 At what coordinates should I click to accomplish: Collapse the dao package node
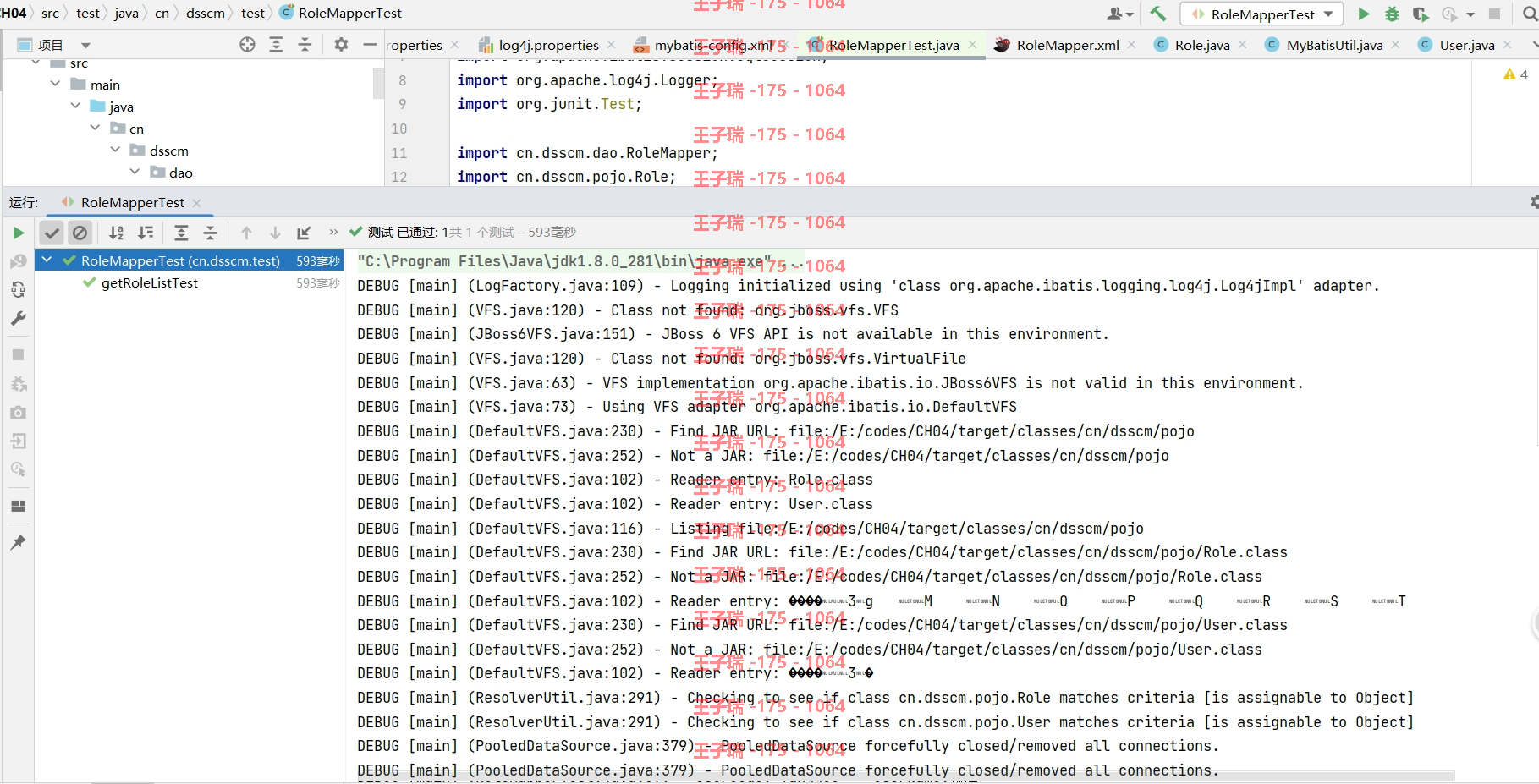[x=135, y=172]
